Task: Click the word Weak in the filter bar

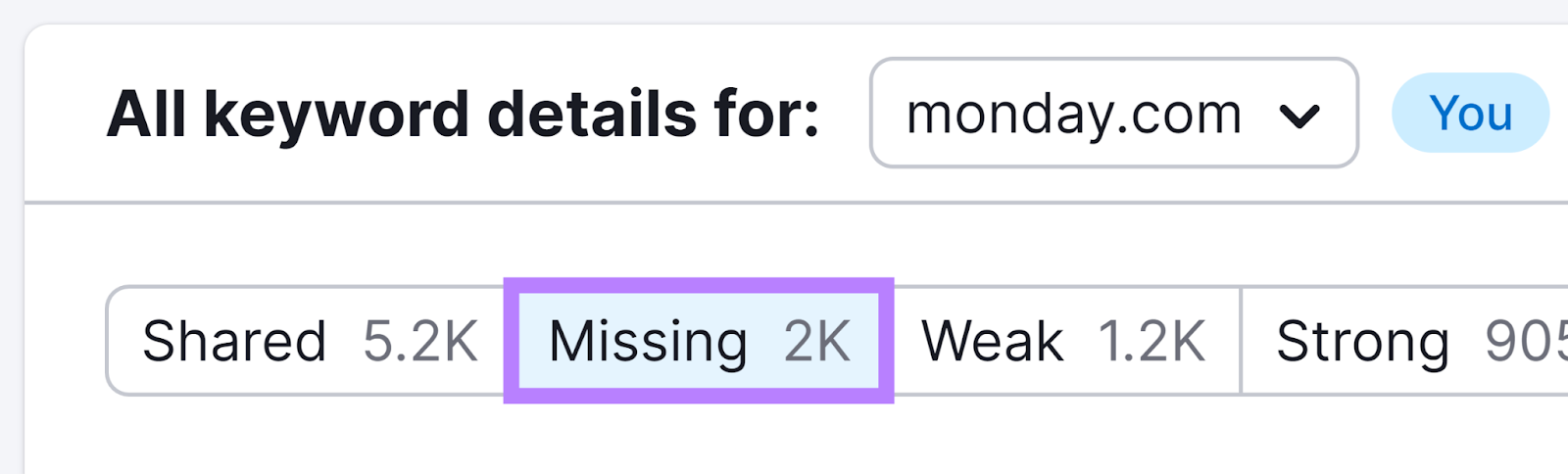Action: [x=992, y=341]
